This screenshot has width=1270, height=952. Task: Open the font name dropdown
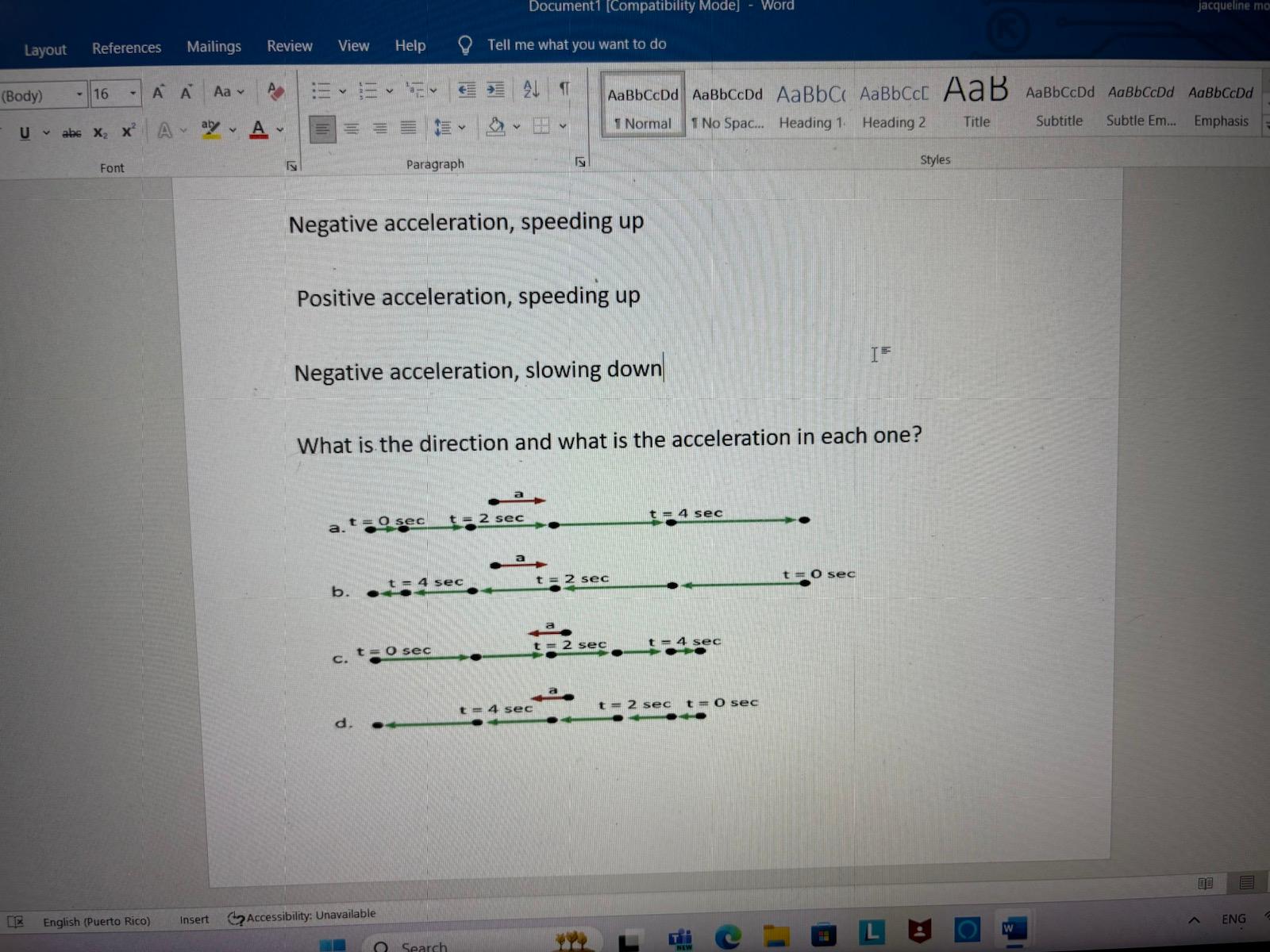[79, 94]
